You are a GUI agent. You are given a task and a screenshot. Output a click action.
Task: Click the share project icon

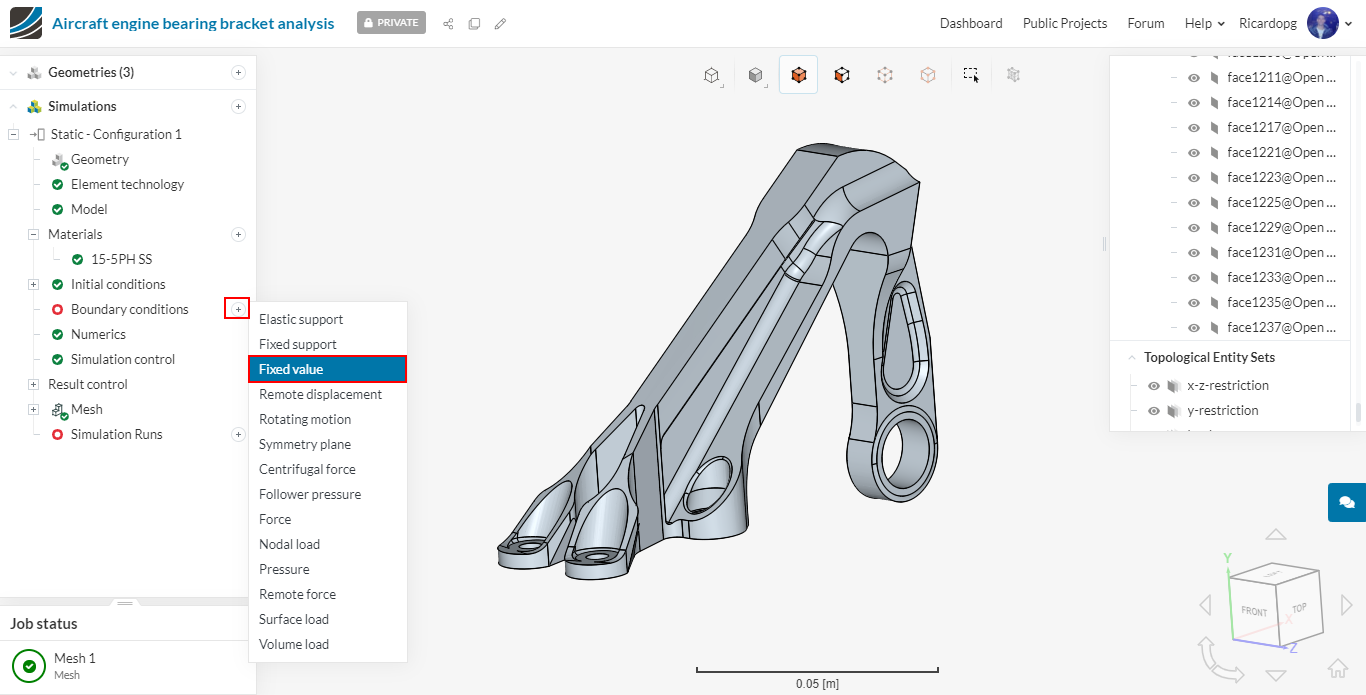point(448,23)
